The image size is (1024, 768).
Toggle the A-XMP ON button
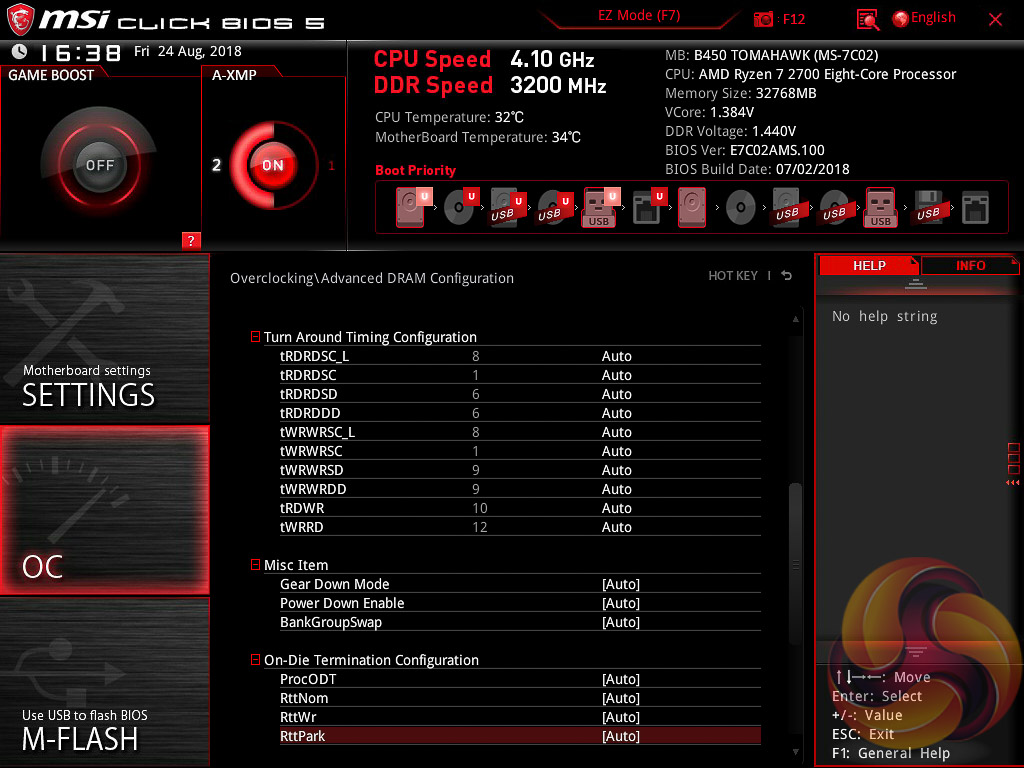click(273, 165)
